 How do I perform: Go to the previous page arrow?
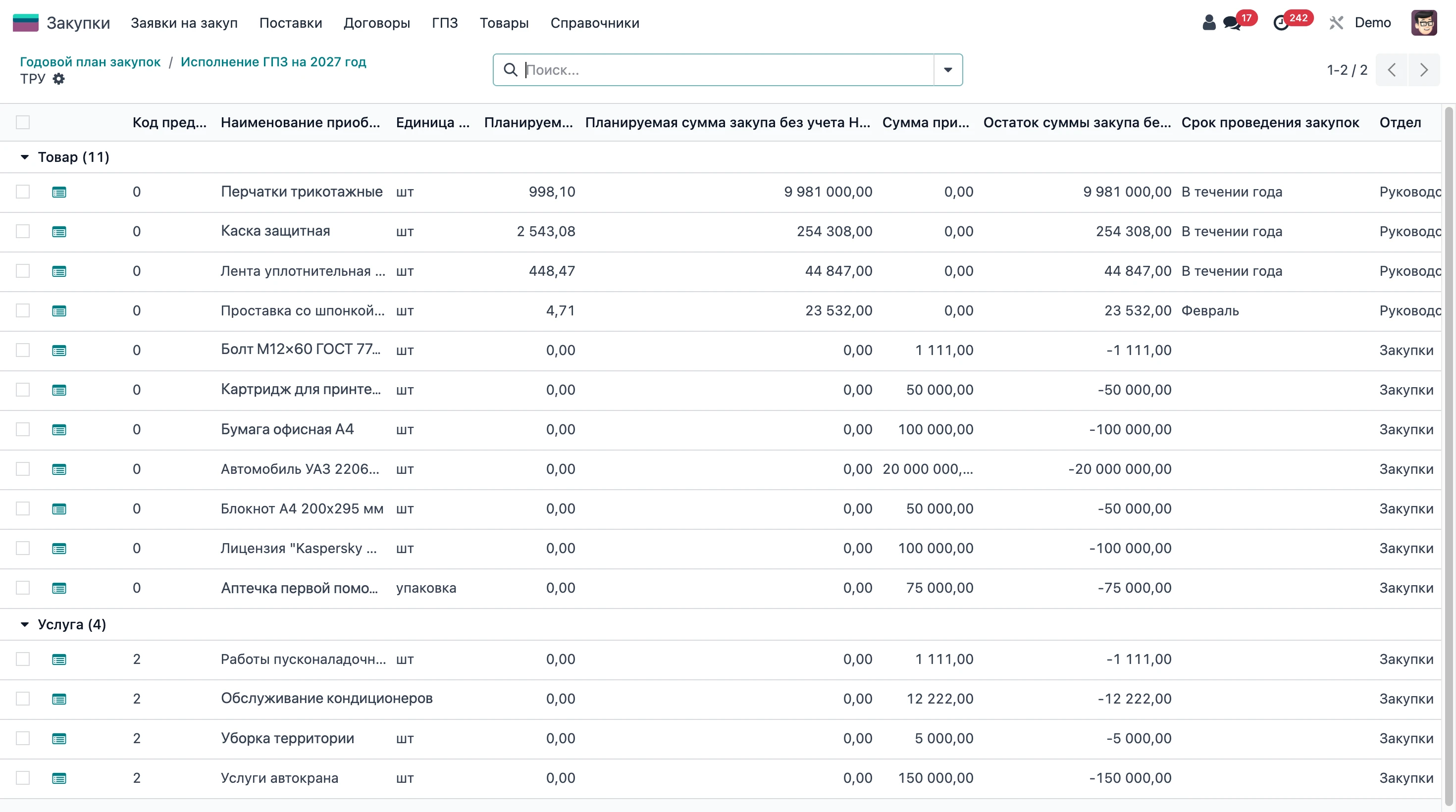1392,69
